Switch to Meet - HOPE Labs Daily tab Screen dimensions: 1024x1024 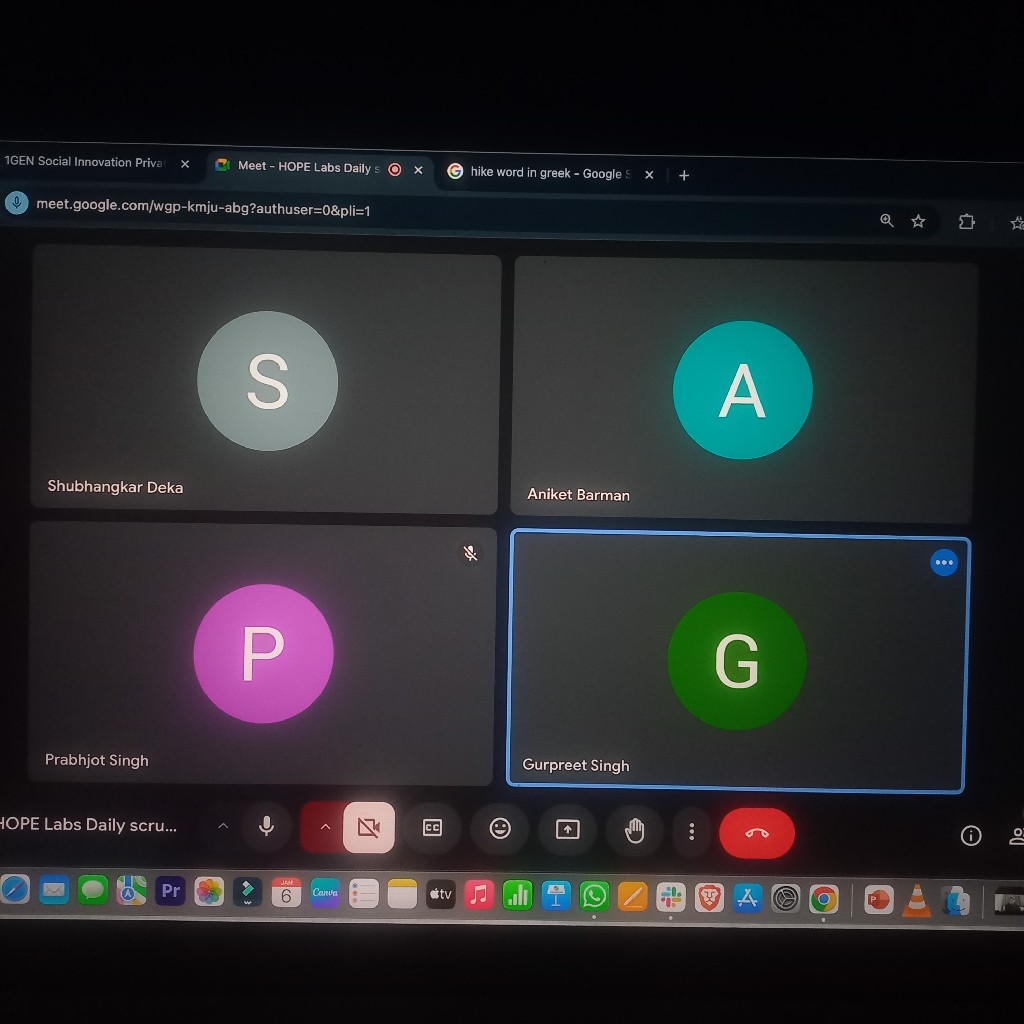click(308, 167)
